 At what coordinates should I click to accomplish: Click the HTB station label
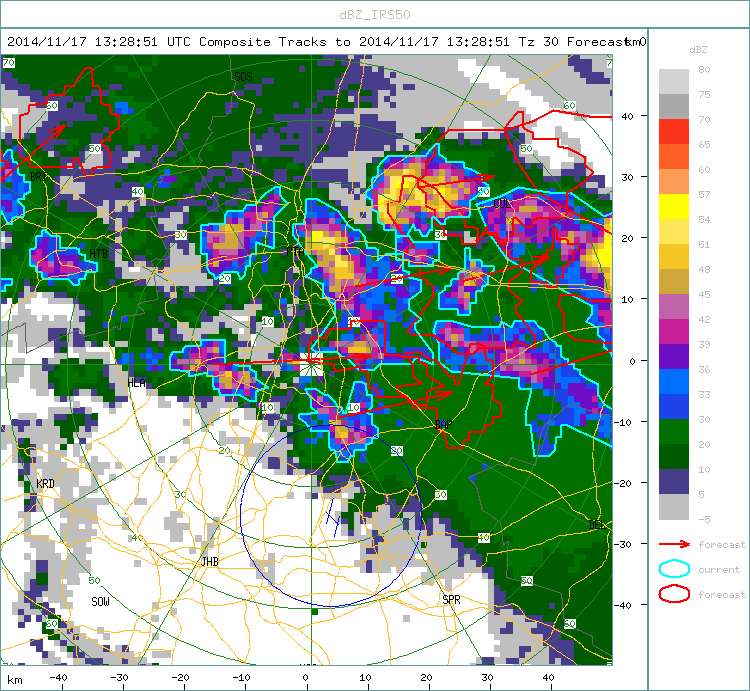click(x=99, y=253)
